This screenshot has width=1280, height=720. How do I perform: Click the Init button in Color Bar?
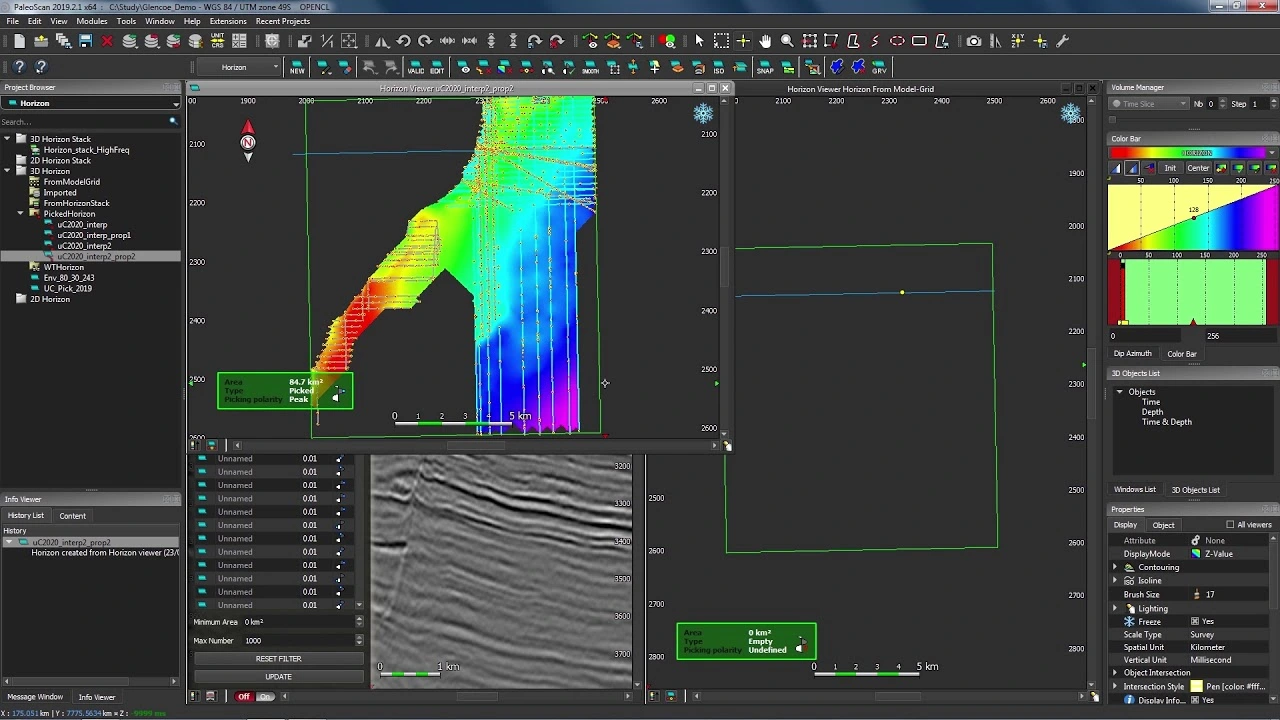(1169, 168)
